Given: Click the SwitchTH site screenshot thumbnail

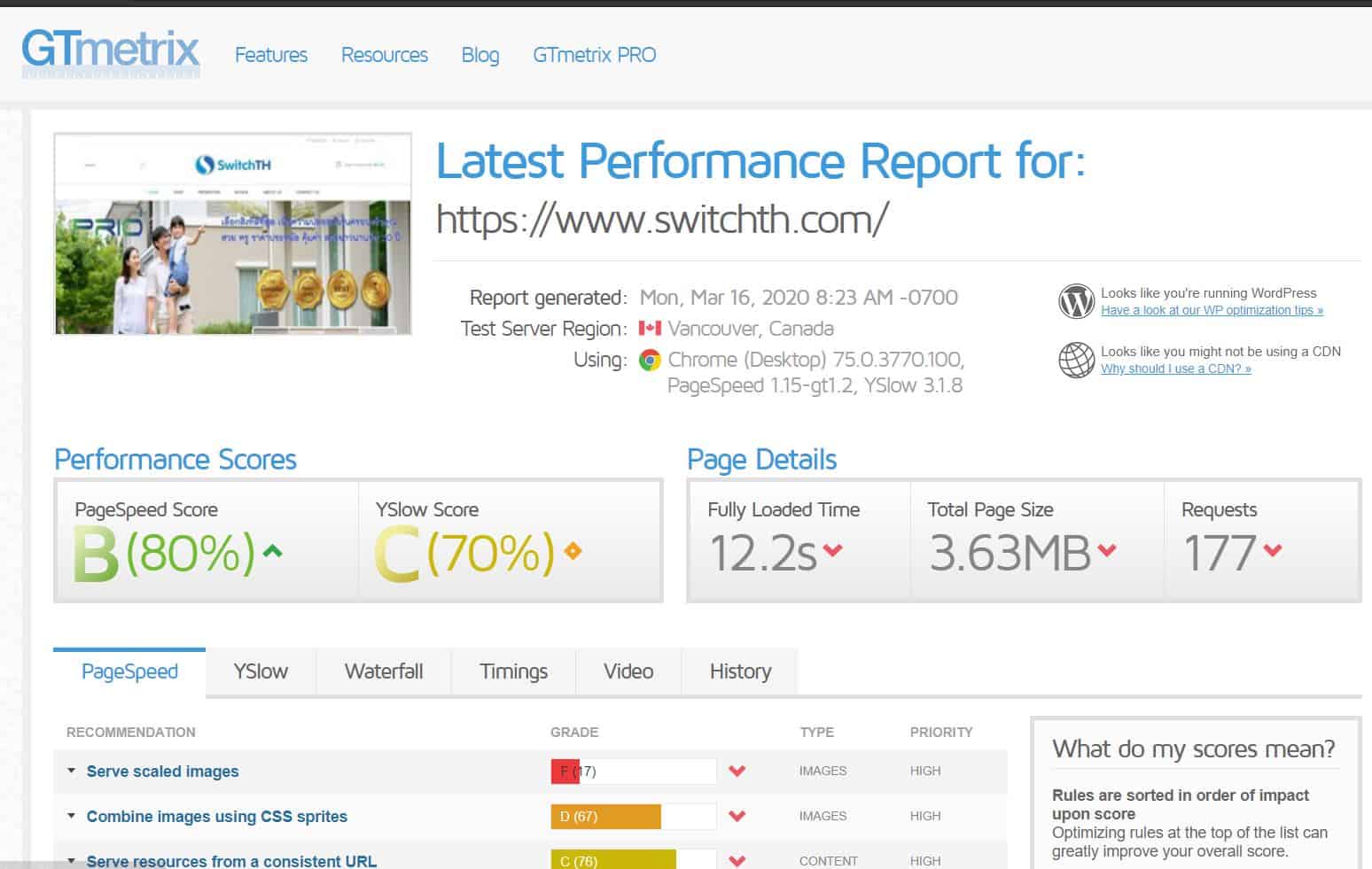Looking at the screenshot, I should (x=233, y=234).
